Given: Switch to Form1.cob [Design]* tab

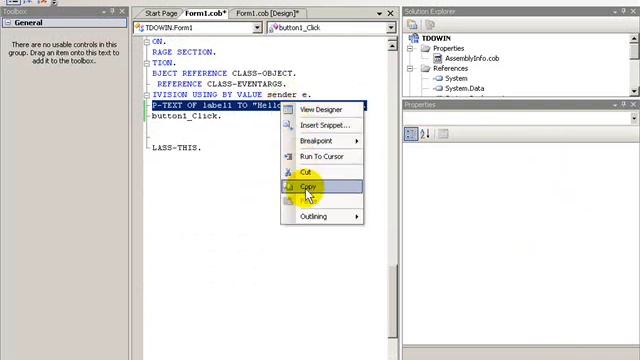Looking at the screenshot, I should tap(267, 13).
